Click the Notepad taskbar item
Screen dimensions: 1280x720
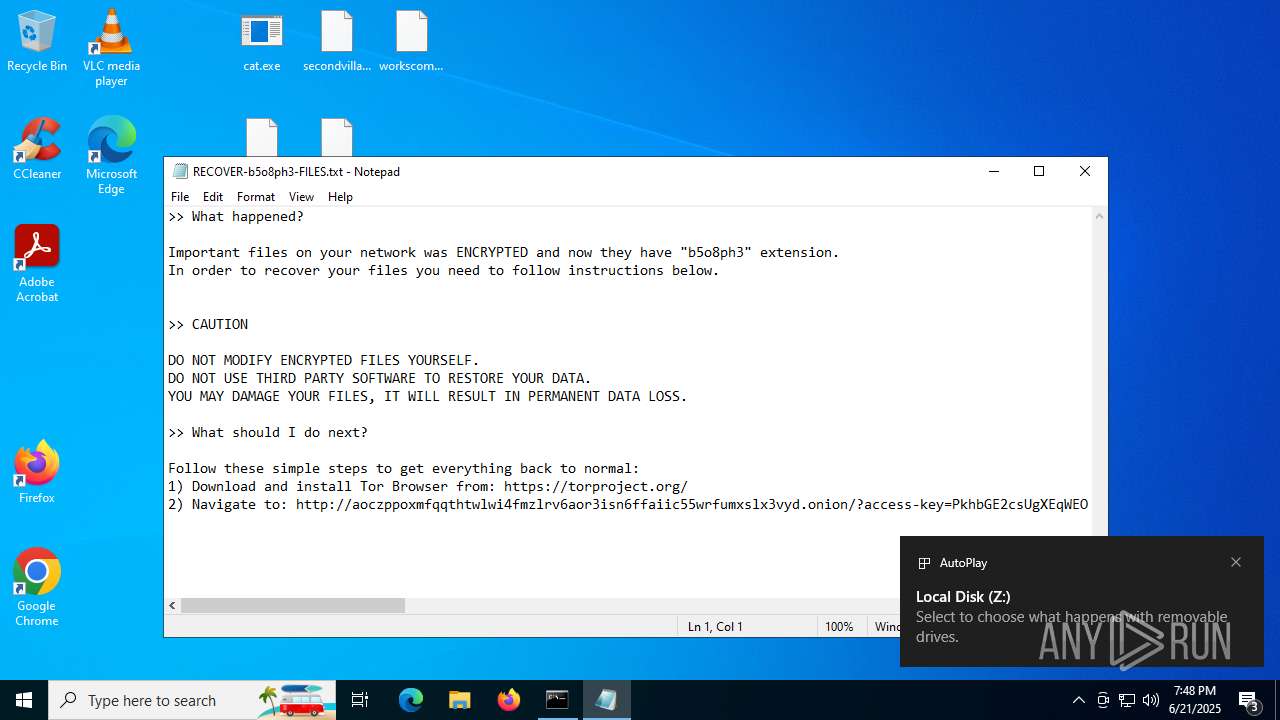tap(606, 700)
